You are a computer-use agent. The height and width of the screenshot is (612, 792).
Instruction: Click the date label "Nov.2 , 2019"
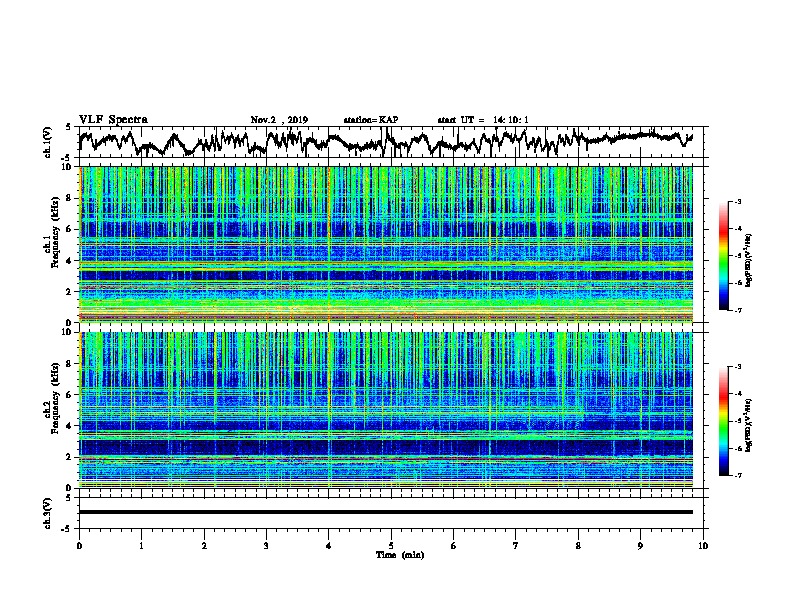279,120
